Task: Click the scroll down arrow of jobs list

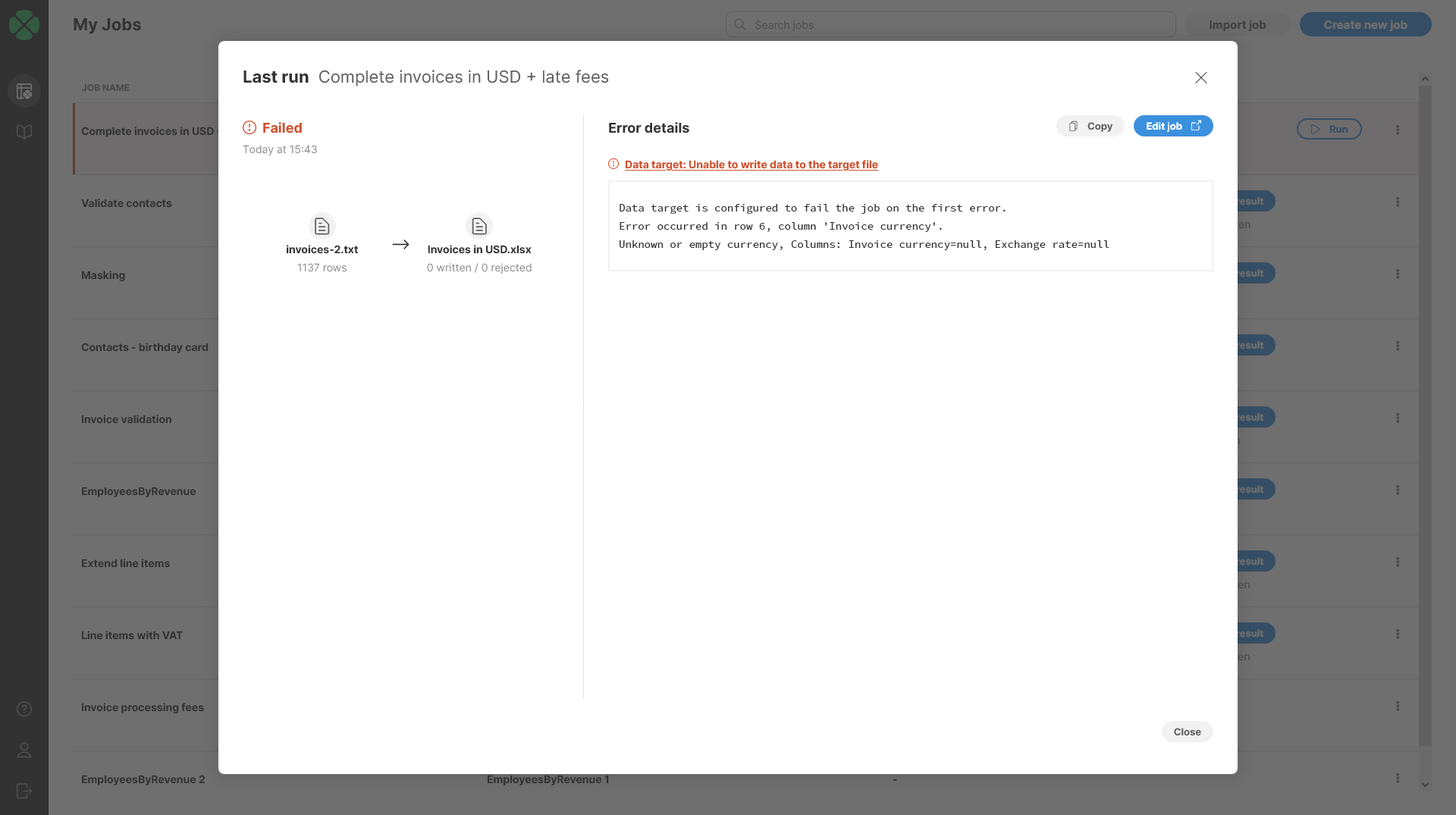Action: coord(1425,785)
